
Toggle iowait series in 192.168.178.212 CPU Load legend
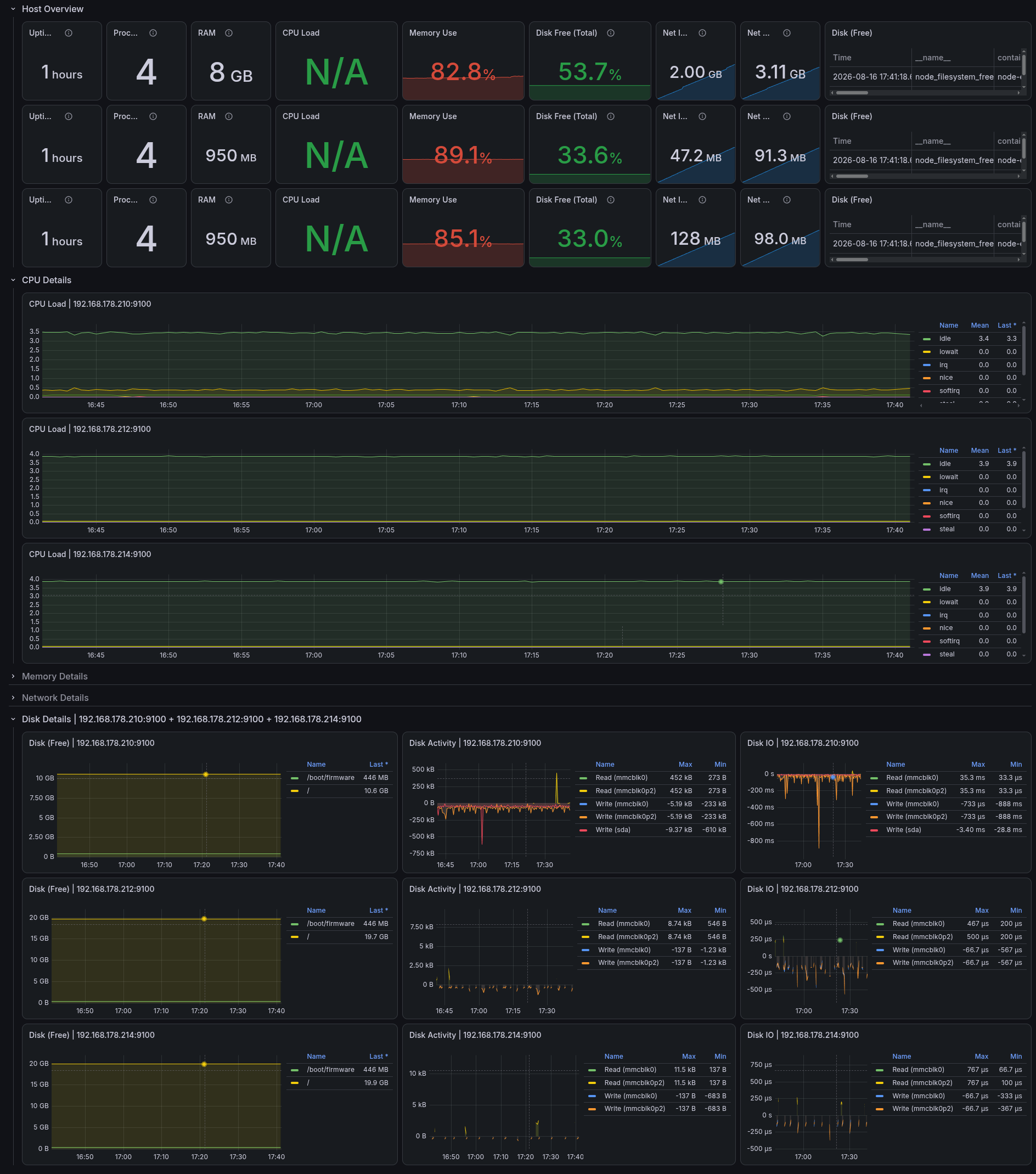(x=948, y=477)
